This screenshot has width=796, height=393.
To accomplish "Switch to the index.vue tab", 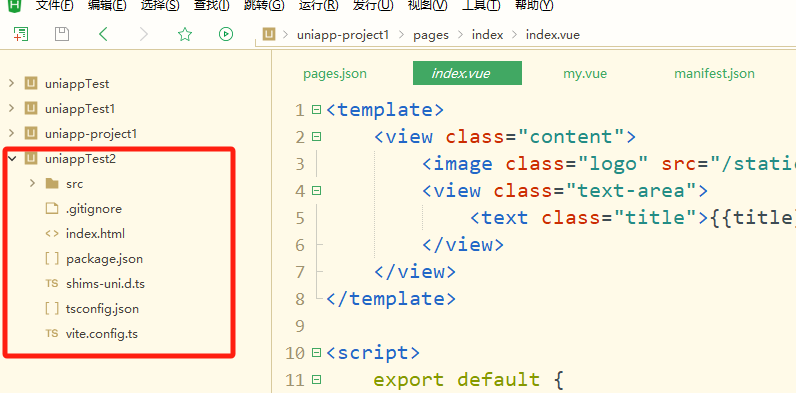I will pos(467,73).
